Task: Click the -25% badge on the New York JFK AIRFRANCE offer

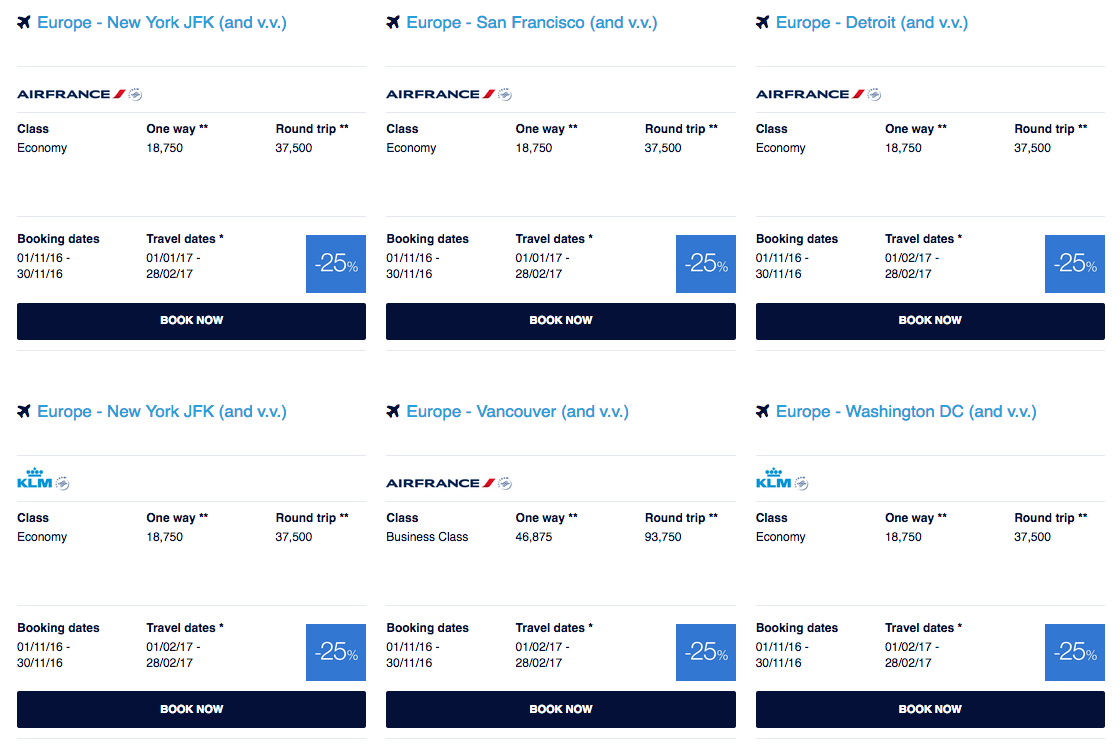Action: click(335, 263)
